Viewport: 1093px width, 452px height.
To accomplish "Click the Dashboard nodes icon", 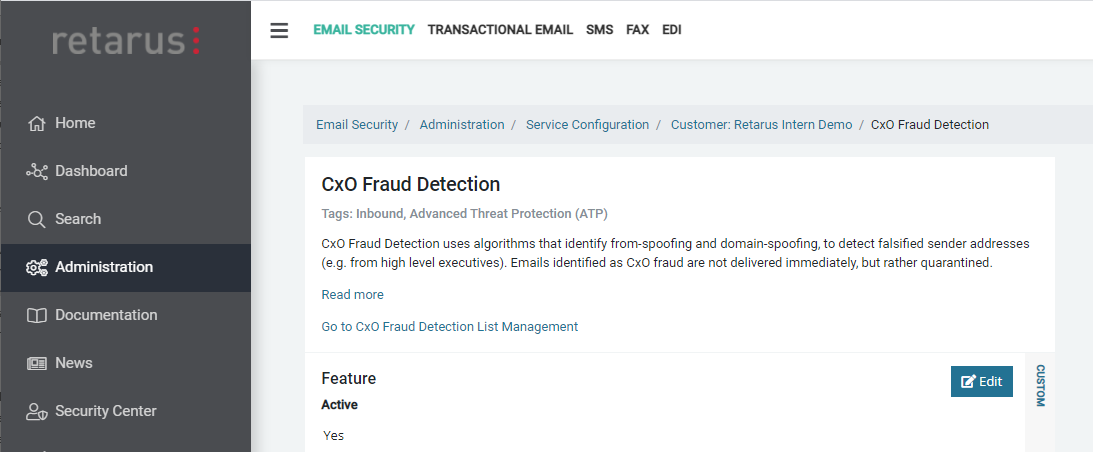I will (37, 172).
